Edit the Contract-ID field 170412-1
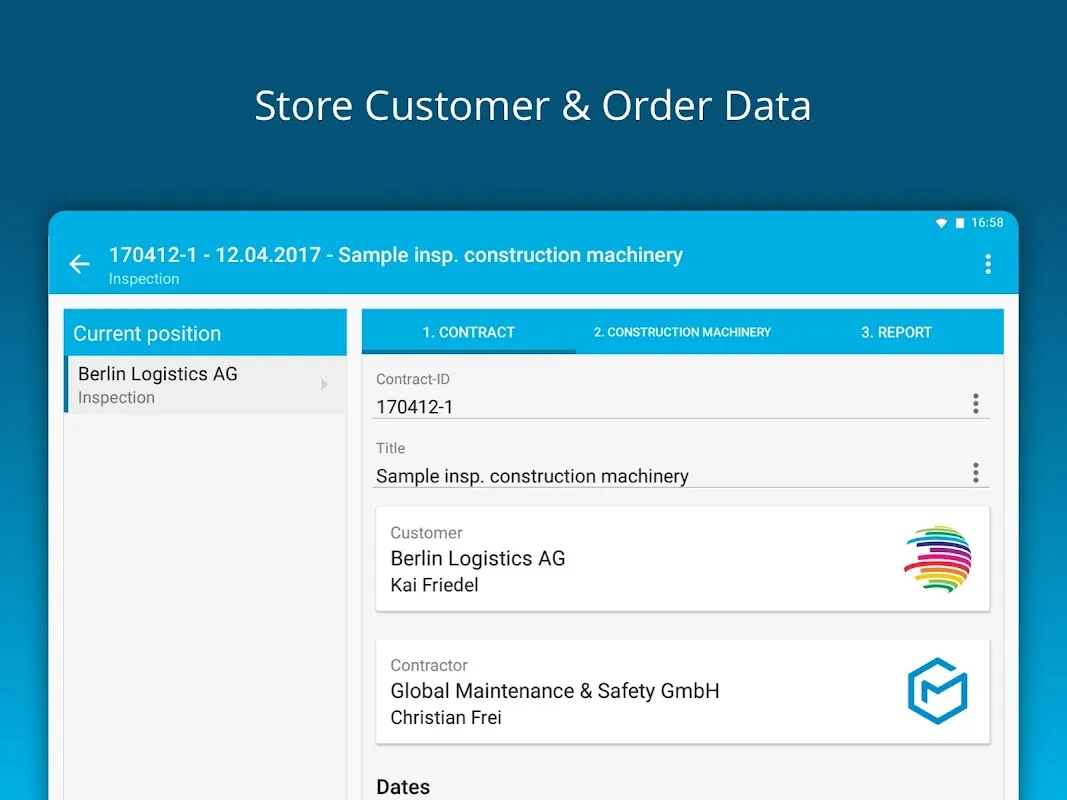This screenshot has height=800, width=1067. pyautogui.click(x=660, y=406)
